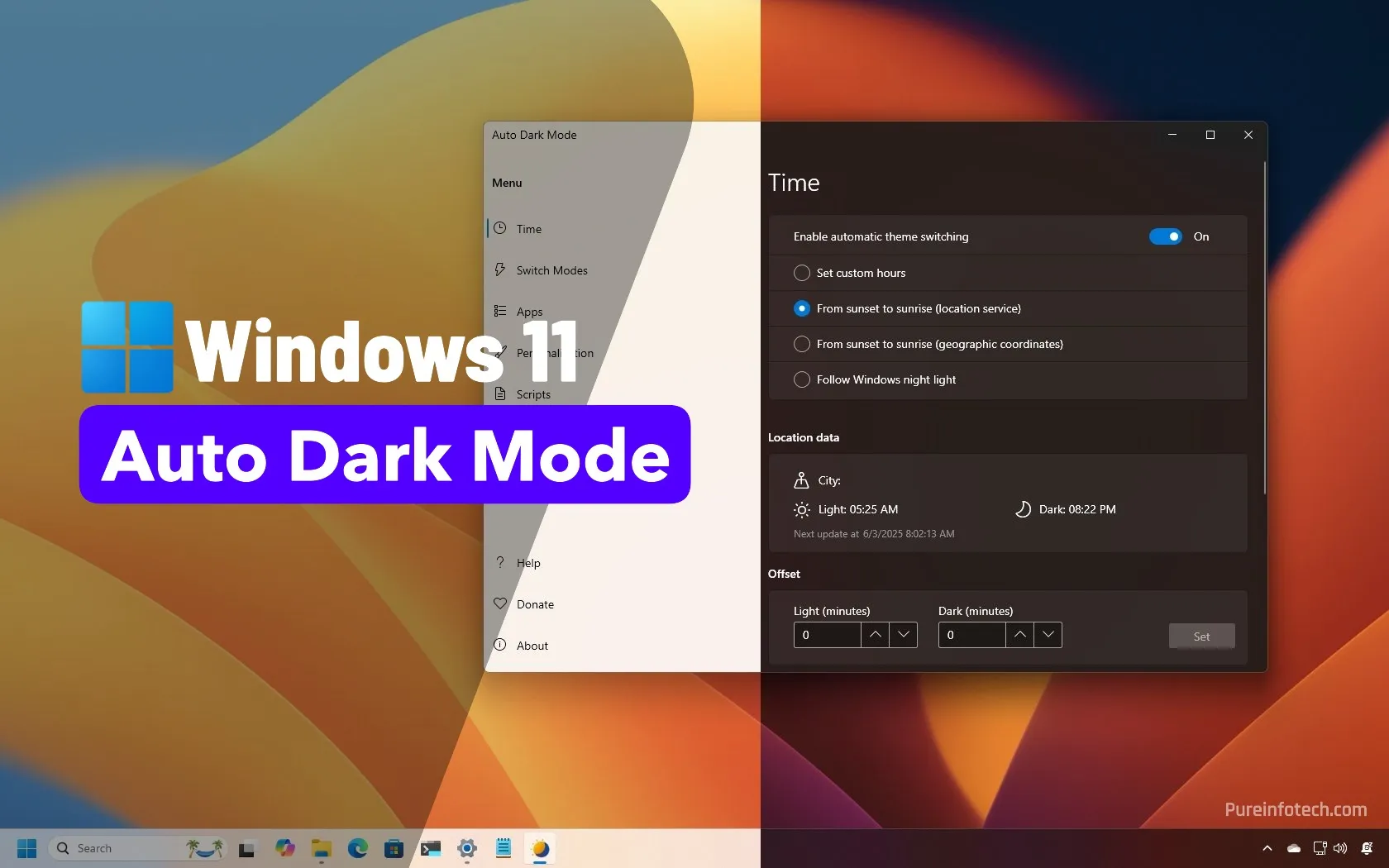Click the Dark (minutes) offset field

coord(972,635)
